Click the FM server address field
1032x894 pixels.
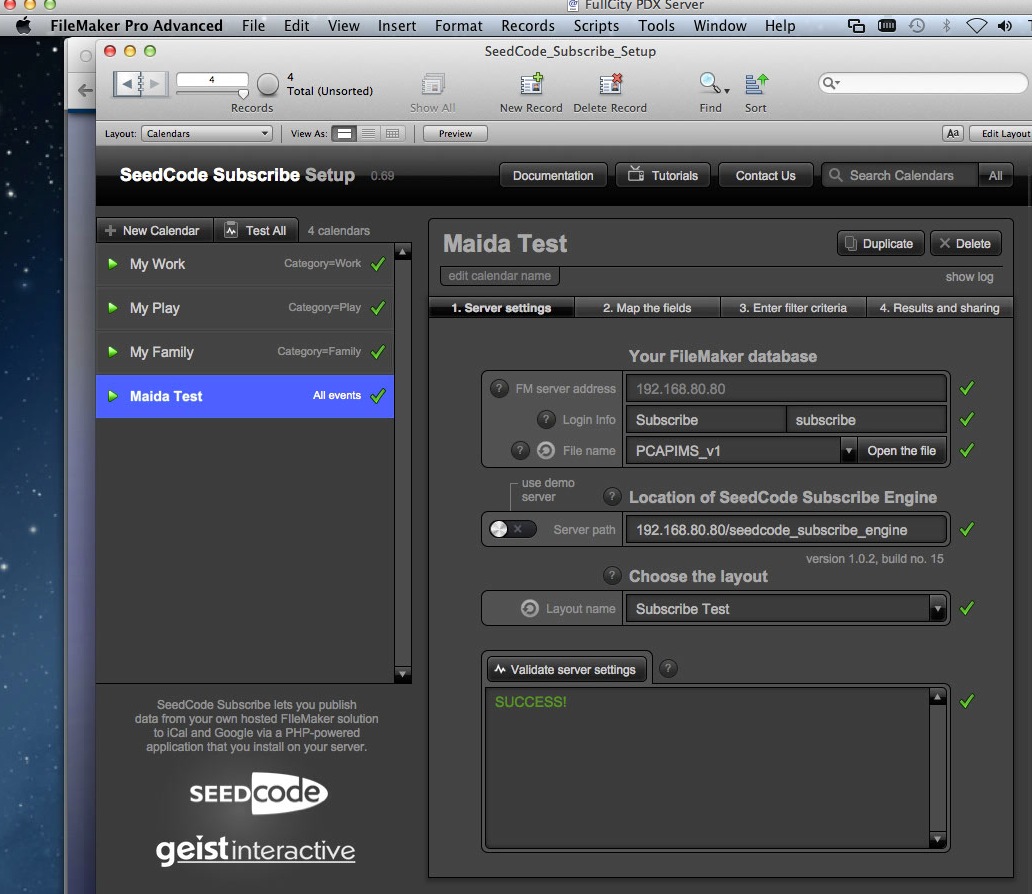pos(786,388)
